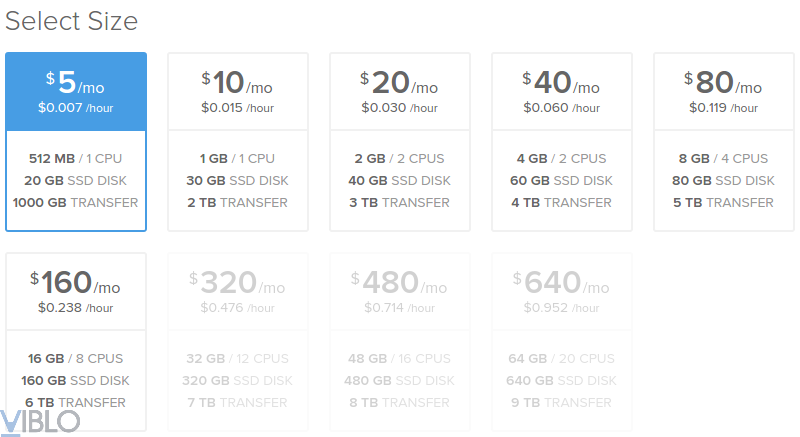Image resolution: width=800 pixels, height=437 pixels.
Task: Click the "Select Size" heading
Action: tap(72, 21)
